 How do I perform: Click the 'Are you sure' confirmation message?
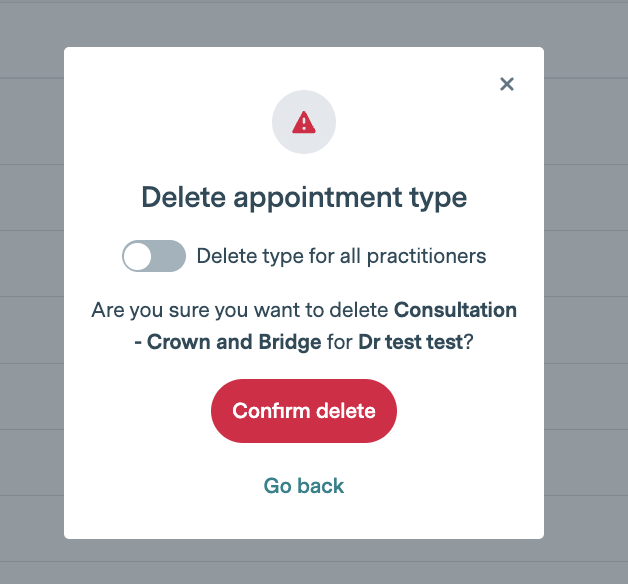pos(240,310)
